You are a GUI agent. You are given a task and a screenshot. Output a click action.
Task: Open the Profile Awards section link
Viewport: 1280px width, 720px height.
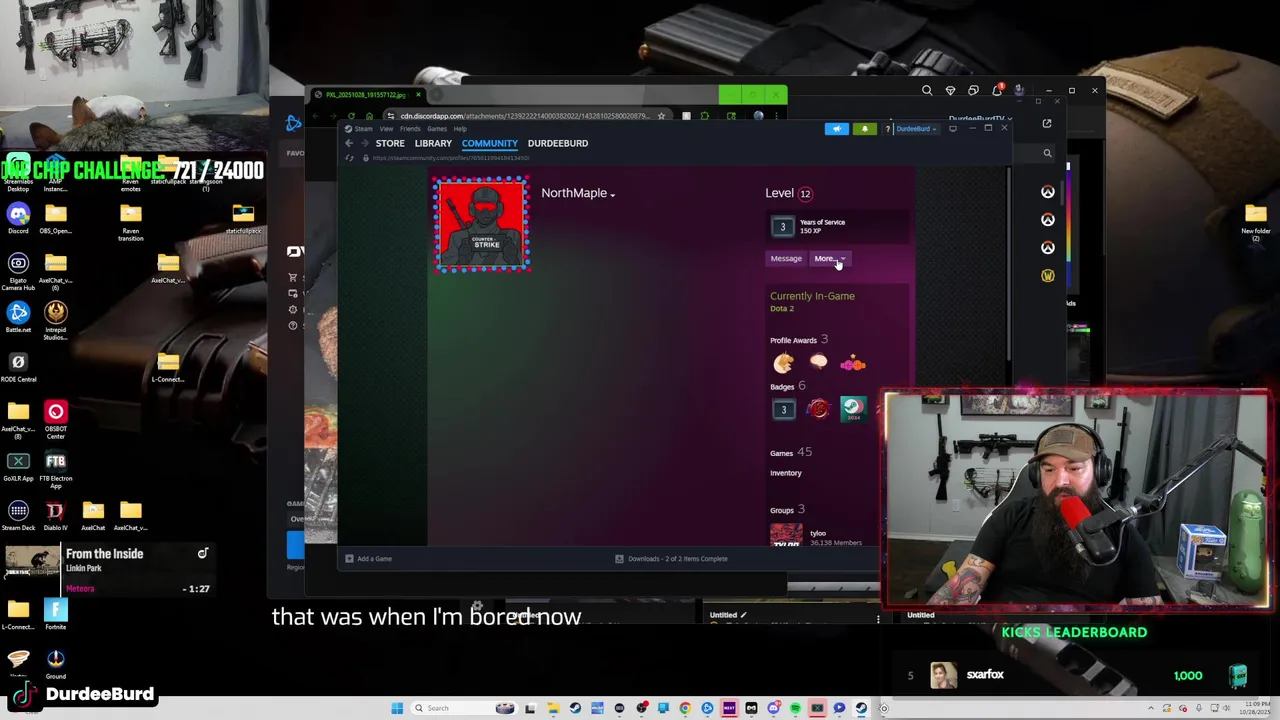[x=799, y=340]
